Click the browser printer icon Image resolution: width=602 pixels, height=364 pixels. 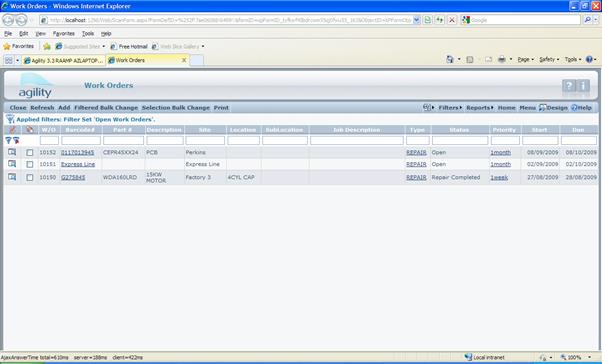(x=501, y=60)
